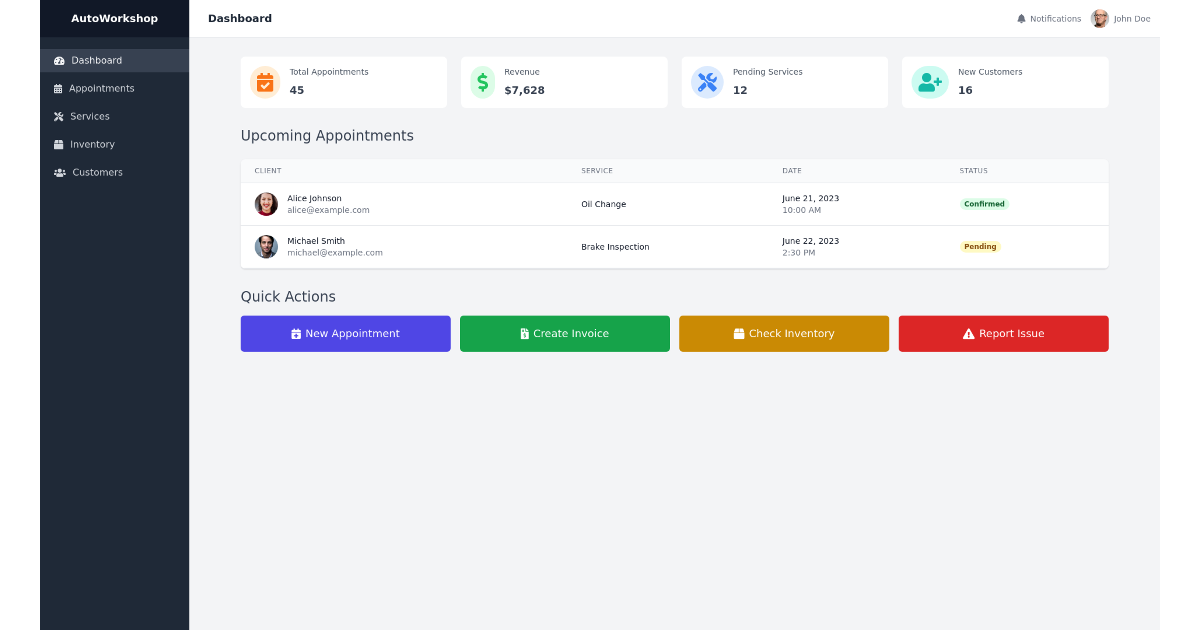Select the AutoWorkshop header logo
1200x630 pixels.
click(x=114, y=18)
